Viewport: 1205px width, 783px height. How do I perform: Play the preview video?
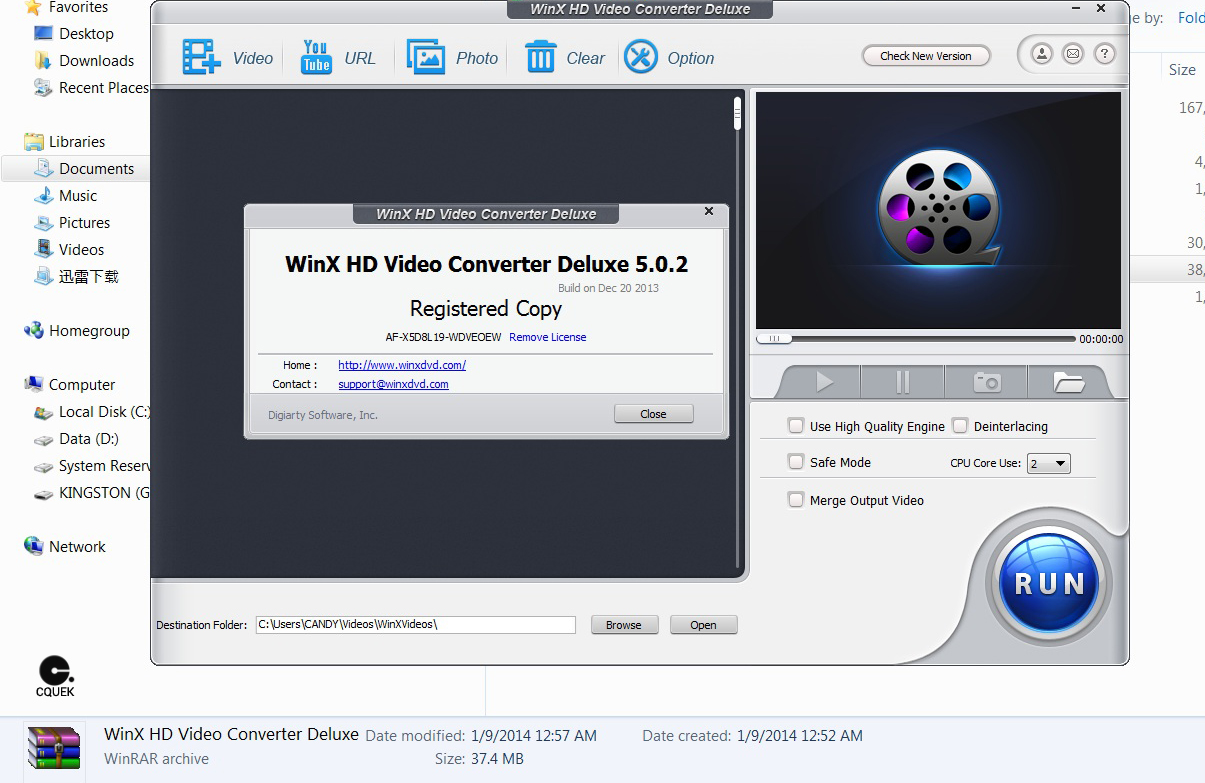coord(822,382)
